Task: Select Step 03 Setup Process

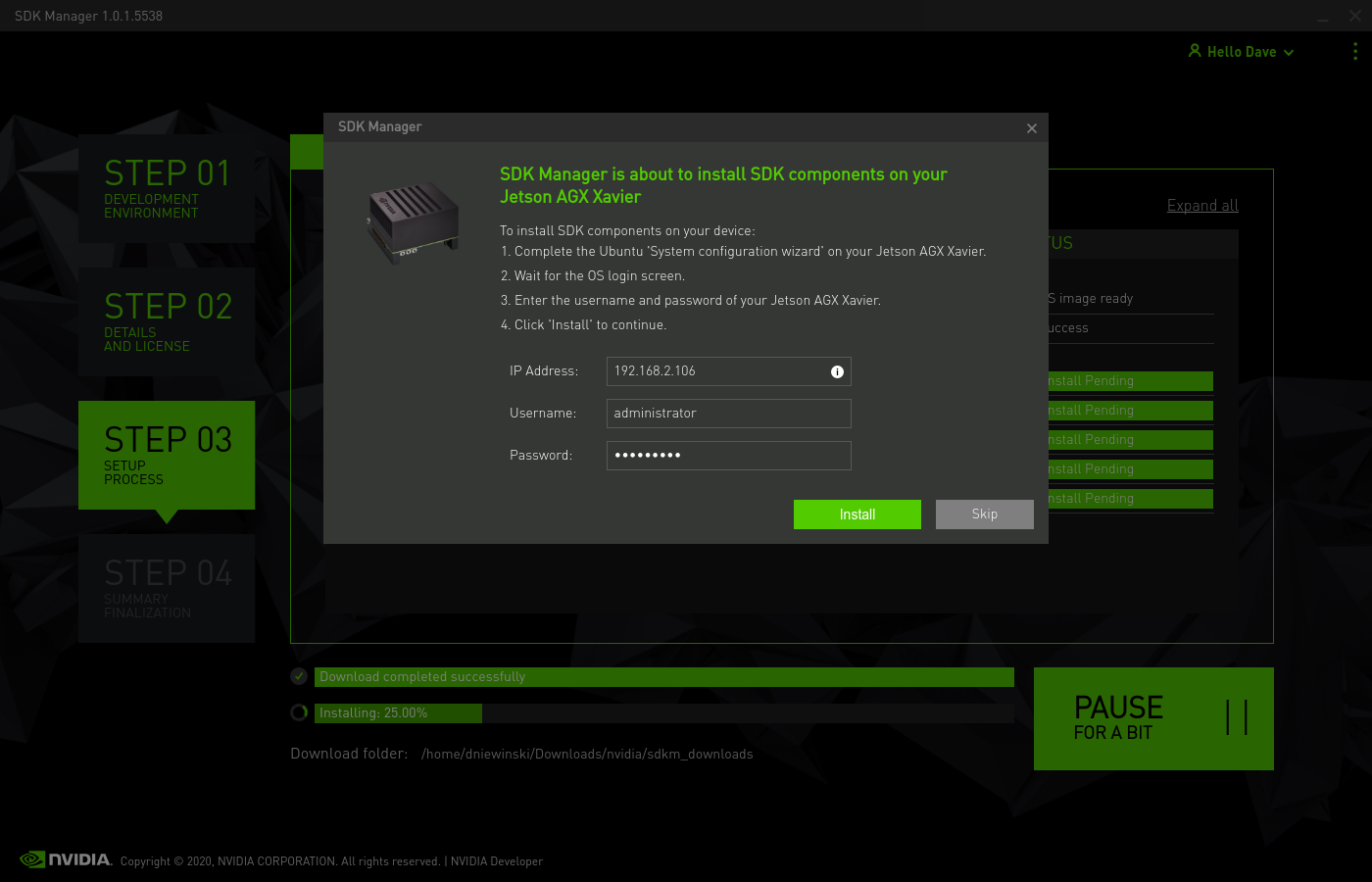Action: coord(167,455)
